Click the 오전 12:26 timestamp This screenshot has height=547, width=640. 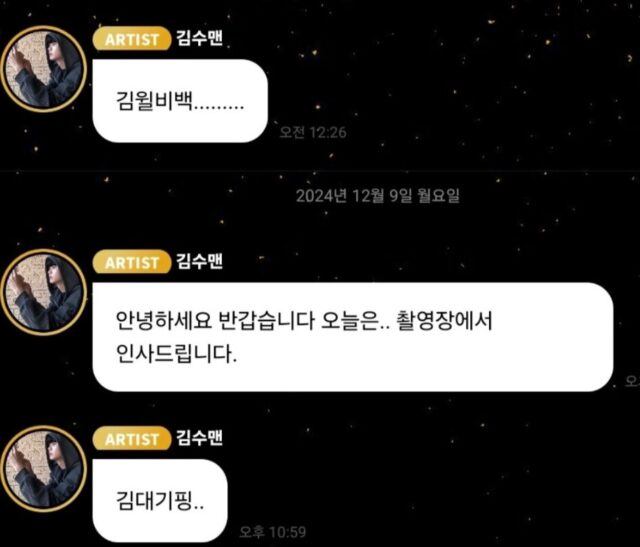(313, 132)
